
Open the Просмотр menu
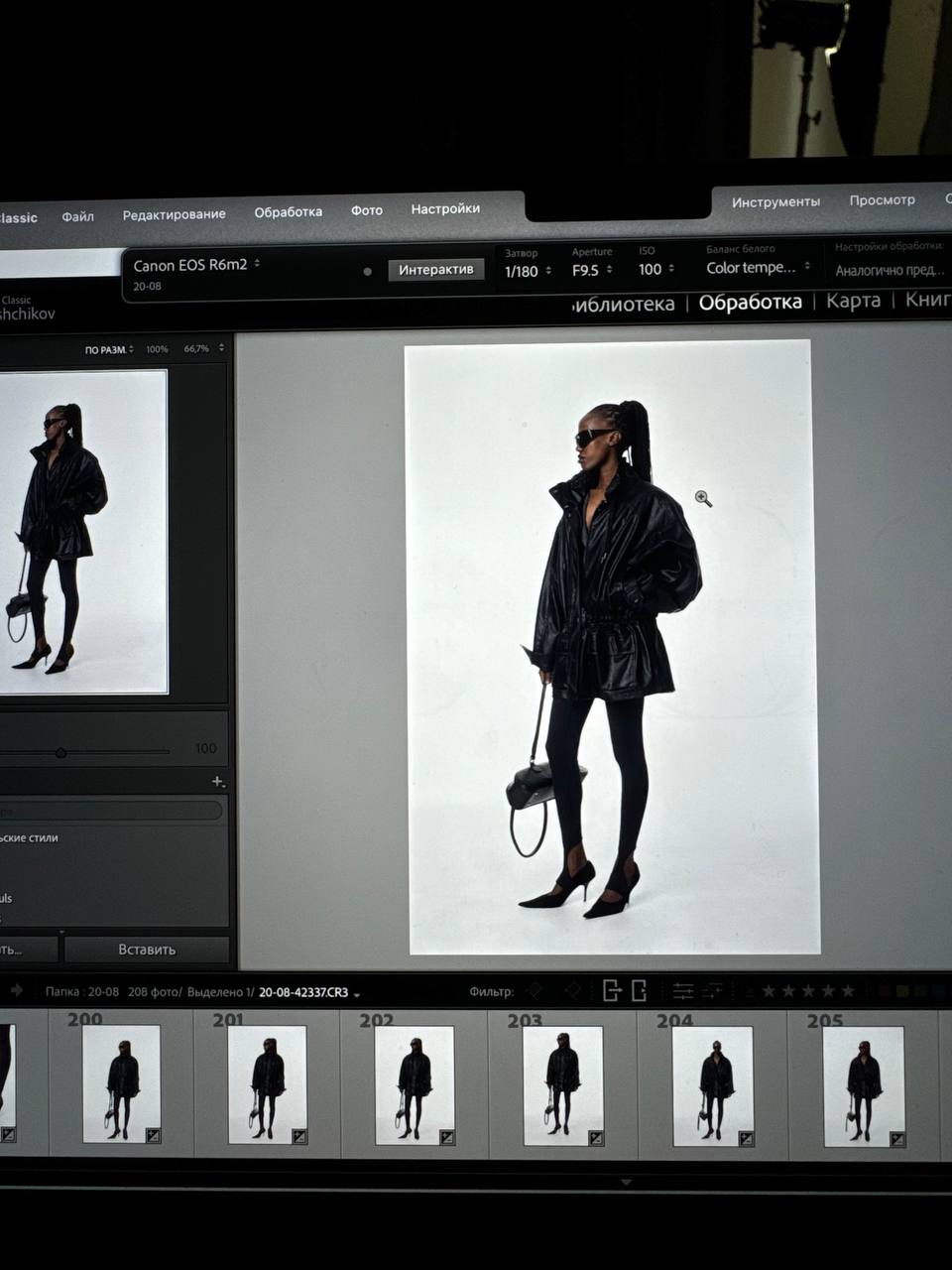882,199
